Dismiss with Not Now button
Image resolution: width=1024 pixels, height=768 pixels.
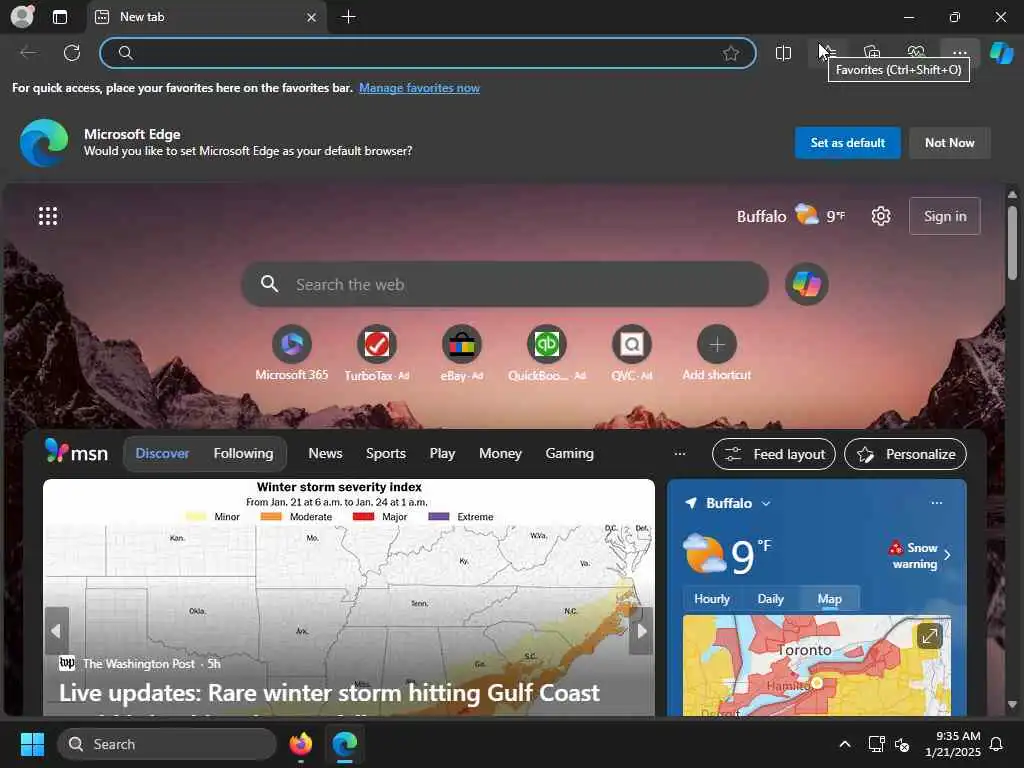[949, 142]
